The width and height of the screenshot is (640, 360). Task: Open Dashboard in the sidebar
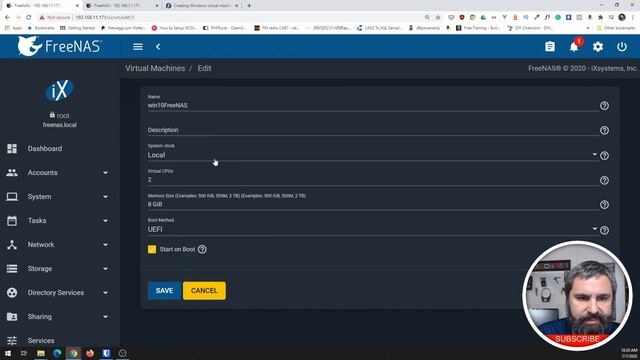(45, 149)
